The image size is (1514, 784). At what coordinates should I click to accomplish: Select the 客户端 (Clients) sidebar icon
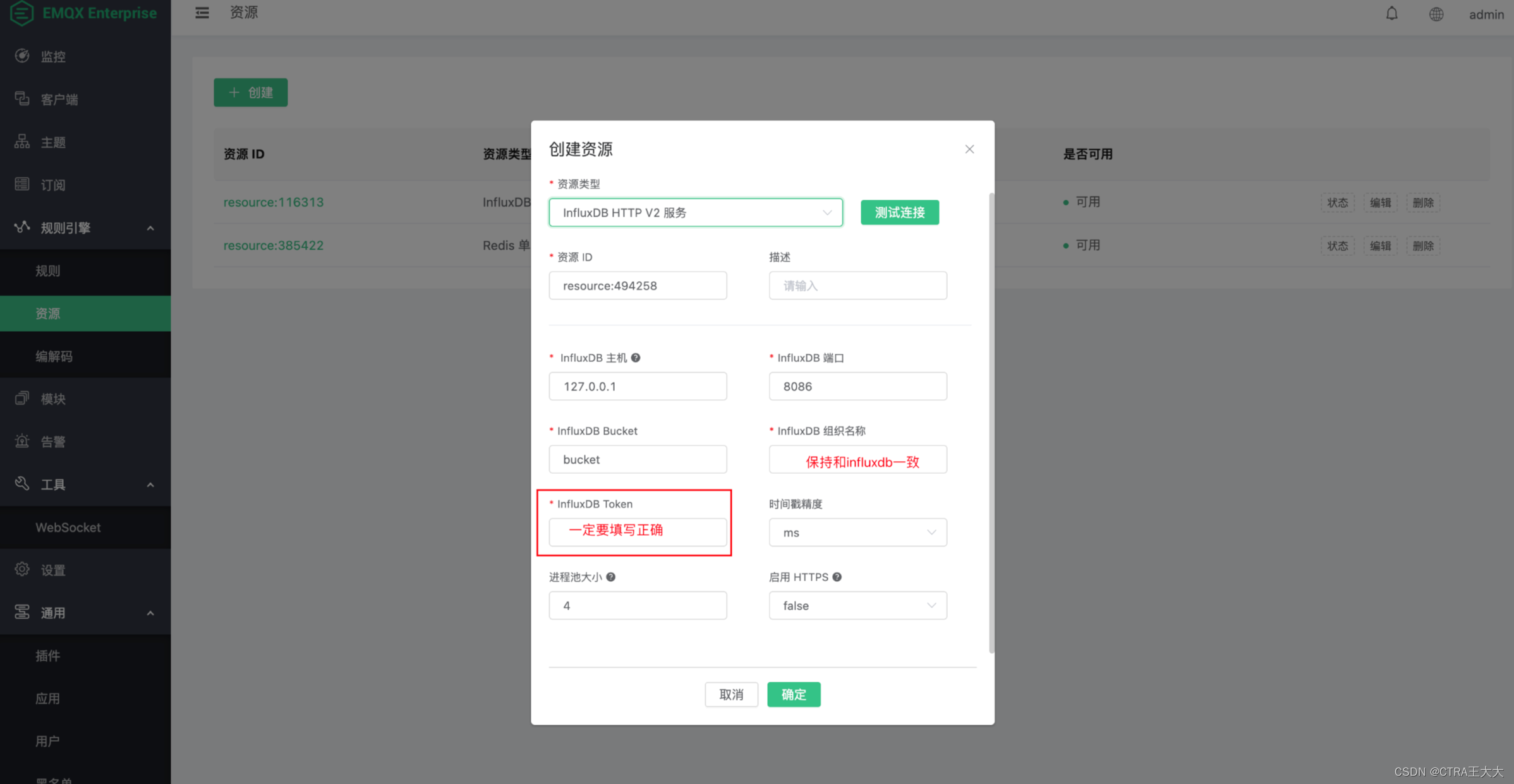(21, 99)
